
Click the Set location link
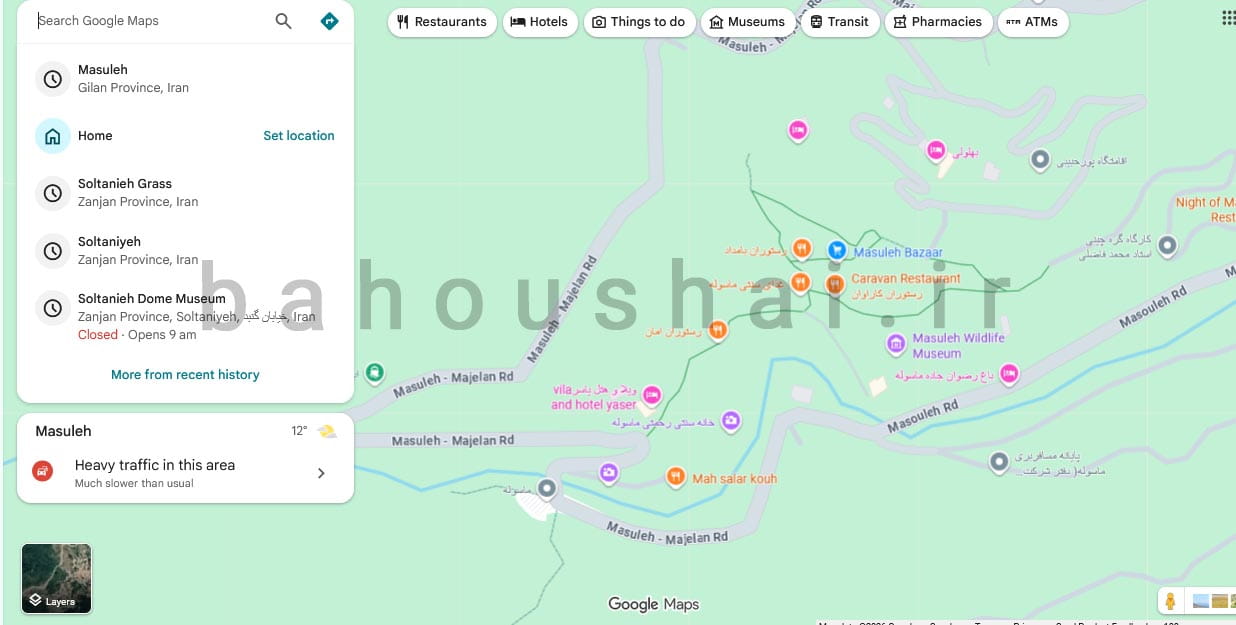point(299,136)
